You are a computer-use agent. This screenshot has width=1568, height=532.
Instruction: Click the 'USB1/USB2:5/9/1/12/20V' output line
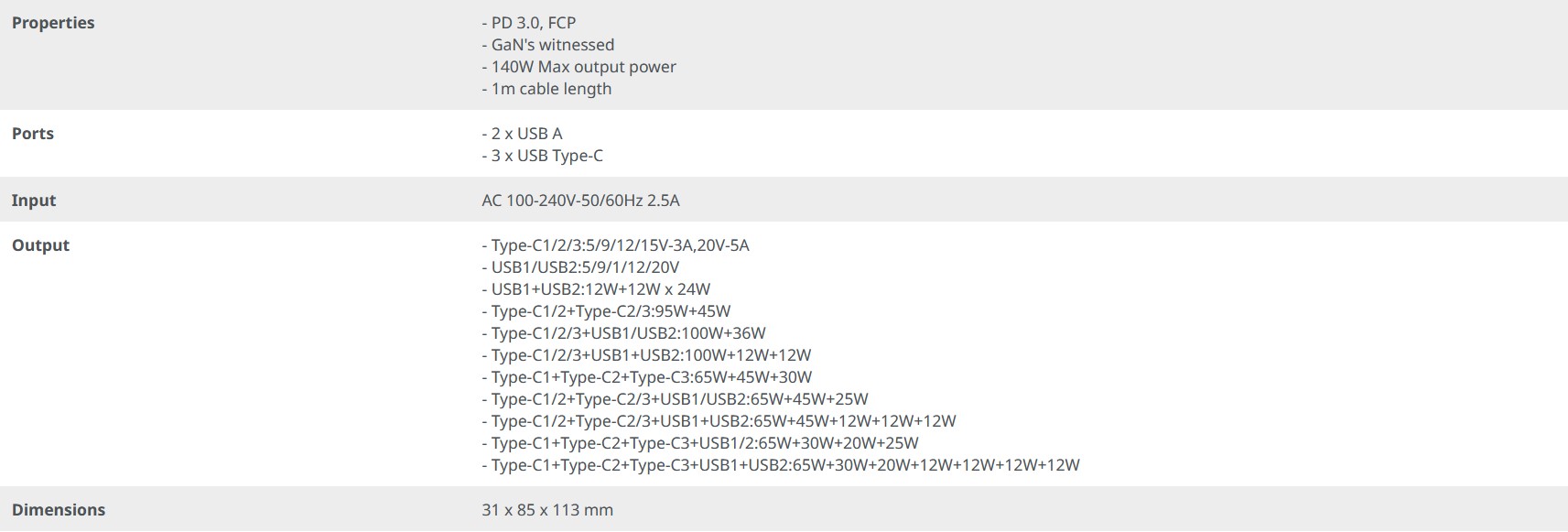pyautogui.click(x=581, y=267)
